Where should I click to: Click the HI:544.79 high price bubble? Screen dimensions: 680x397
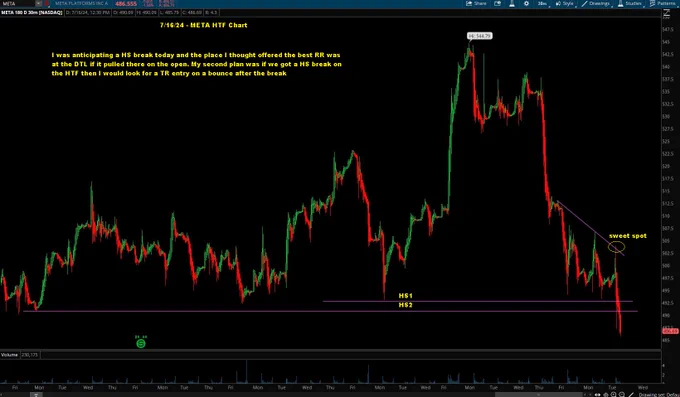point(480,36)
